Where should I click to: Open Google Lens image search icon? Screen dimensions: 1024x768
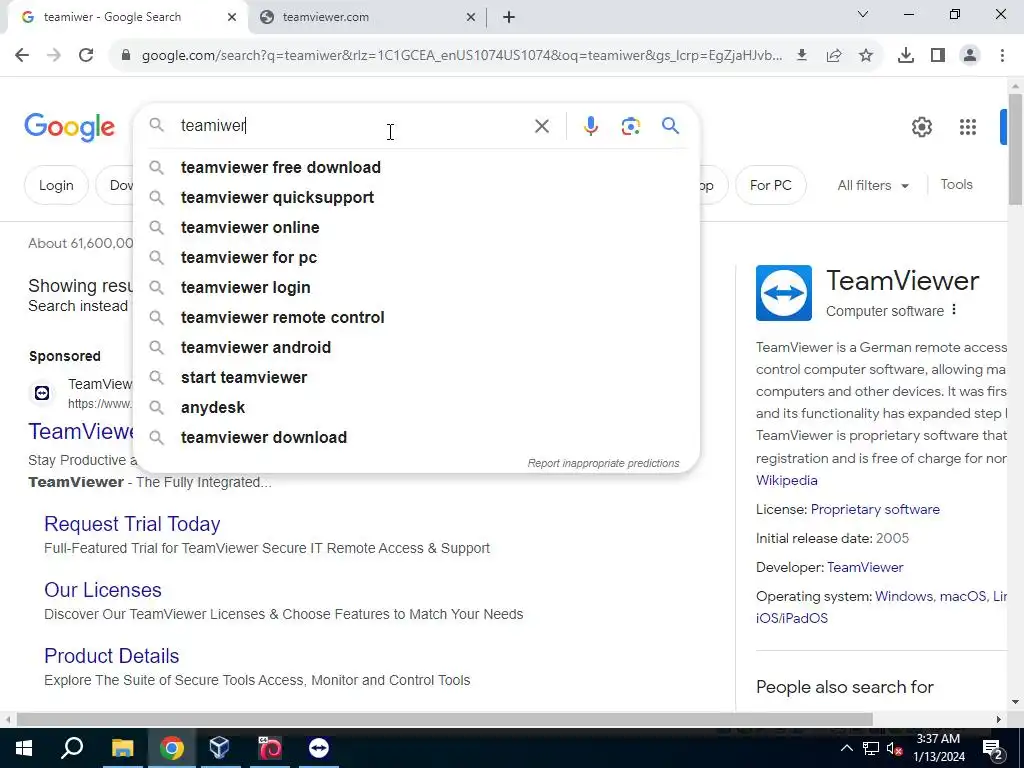pos(630,126)
